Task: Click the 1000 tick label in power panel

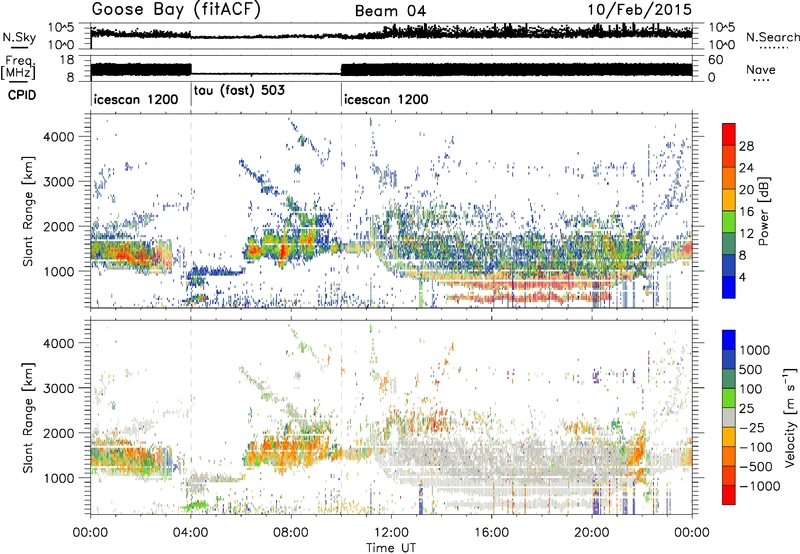Action: pos(58,271)
